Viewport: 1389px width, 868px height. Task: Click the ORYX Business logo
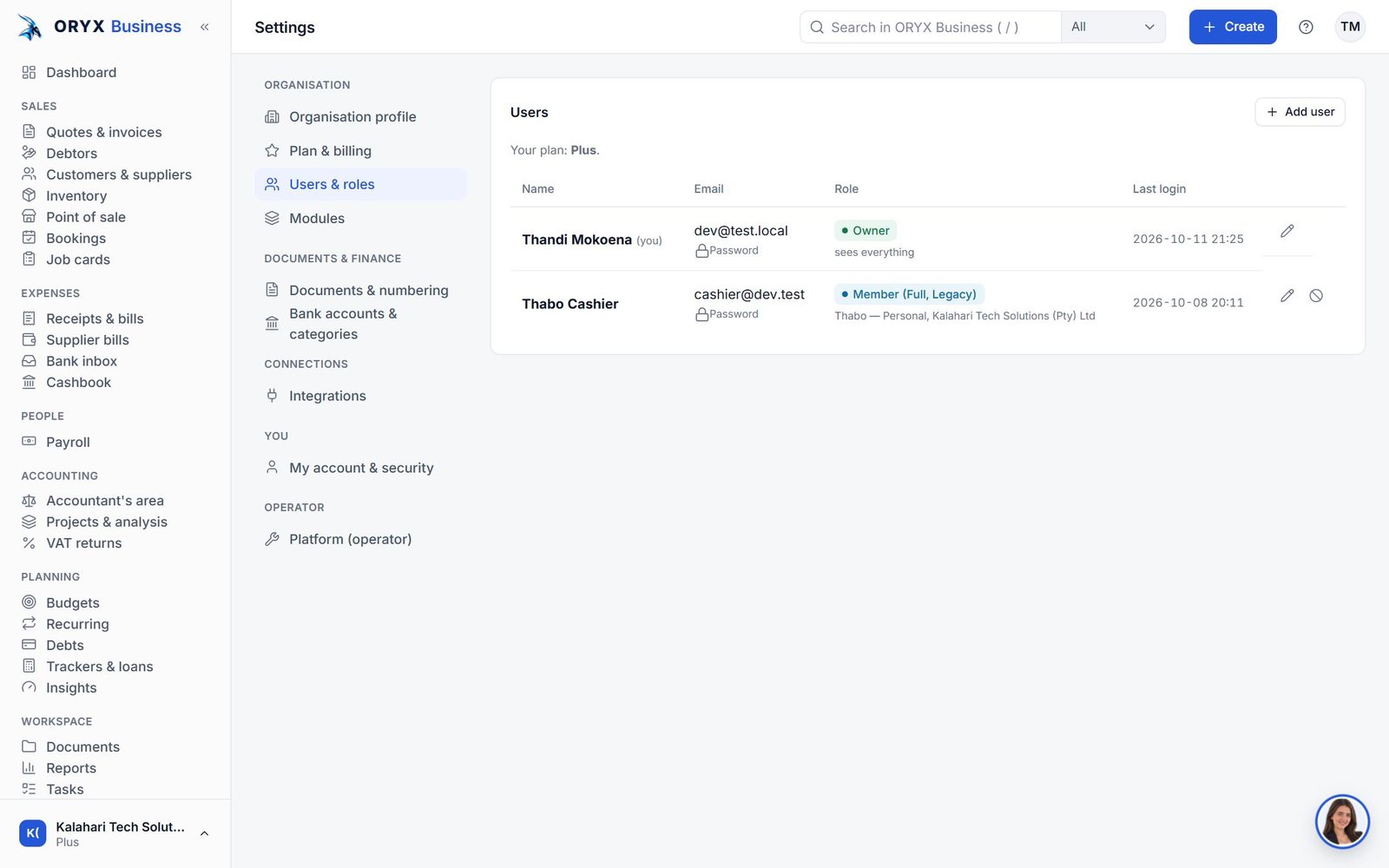pos(100,27)
